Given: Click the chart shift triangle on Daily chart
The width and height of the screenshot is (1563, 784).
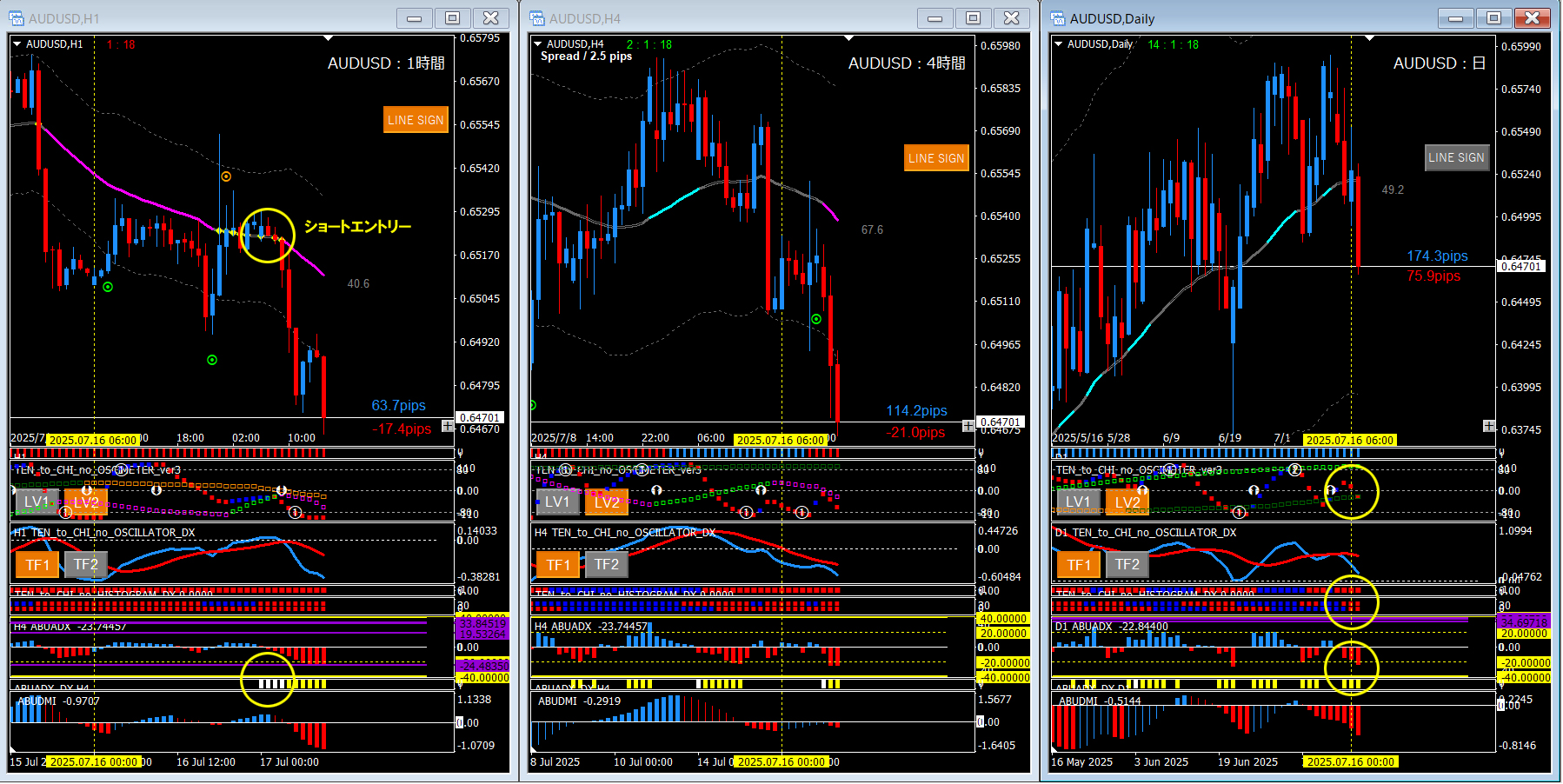Looking at the screenshot, I should [1369, 38].
